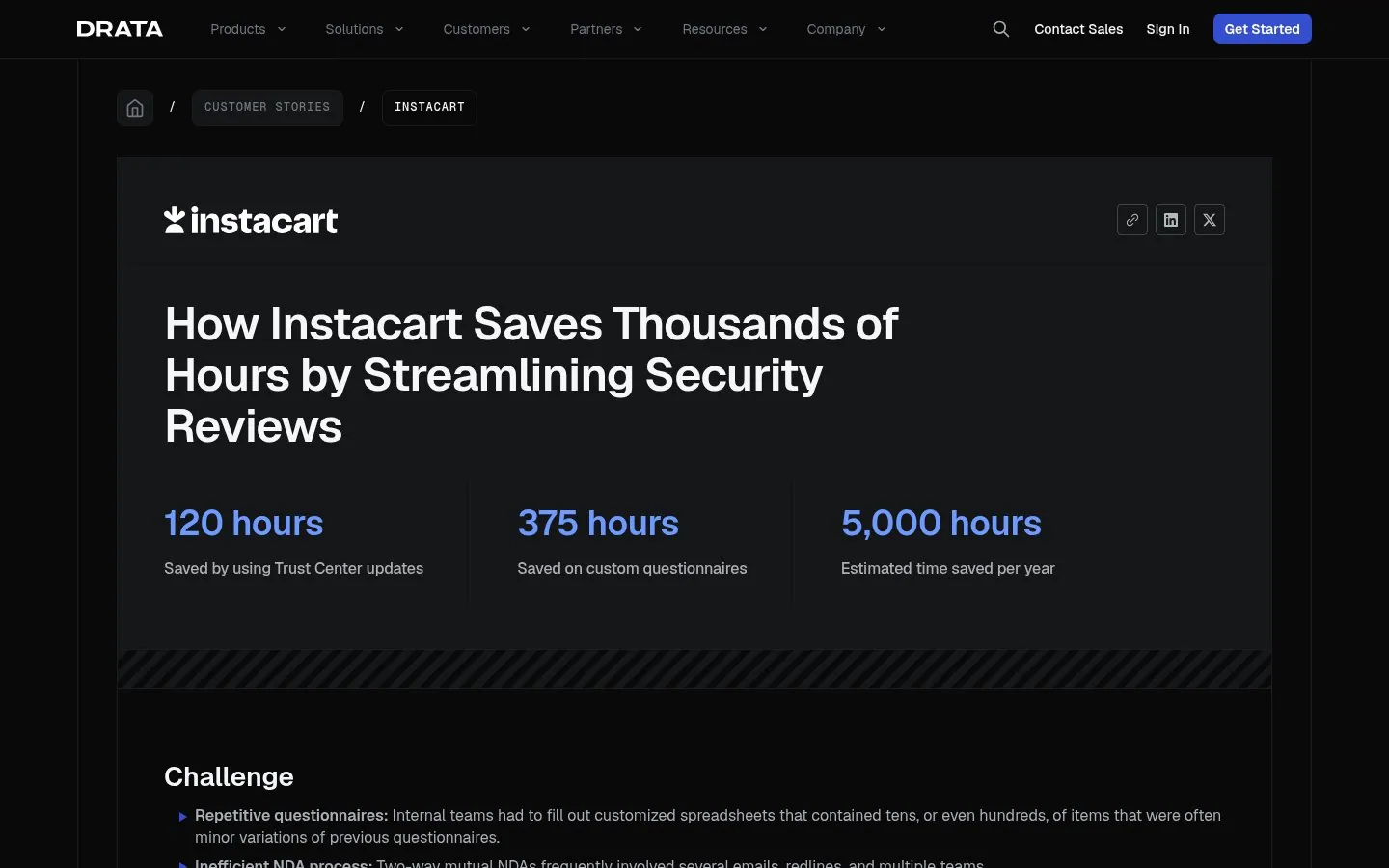
Task: Click the 5,000 hours statistic
Action: click(941, 524)
